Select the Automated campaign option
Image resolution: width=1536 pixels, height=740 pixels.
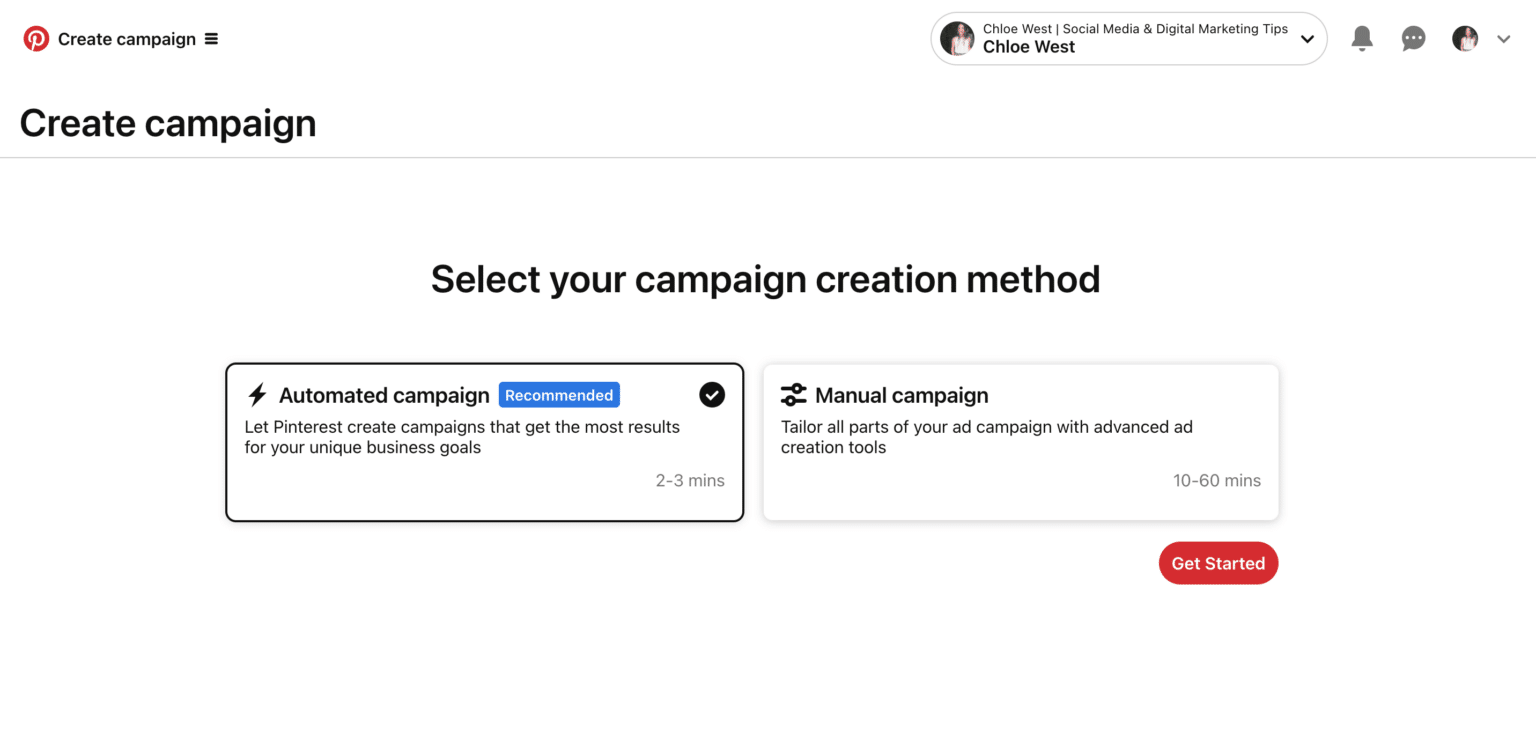484,442
